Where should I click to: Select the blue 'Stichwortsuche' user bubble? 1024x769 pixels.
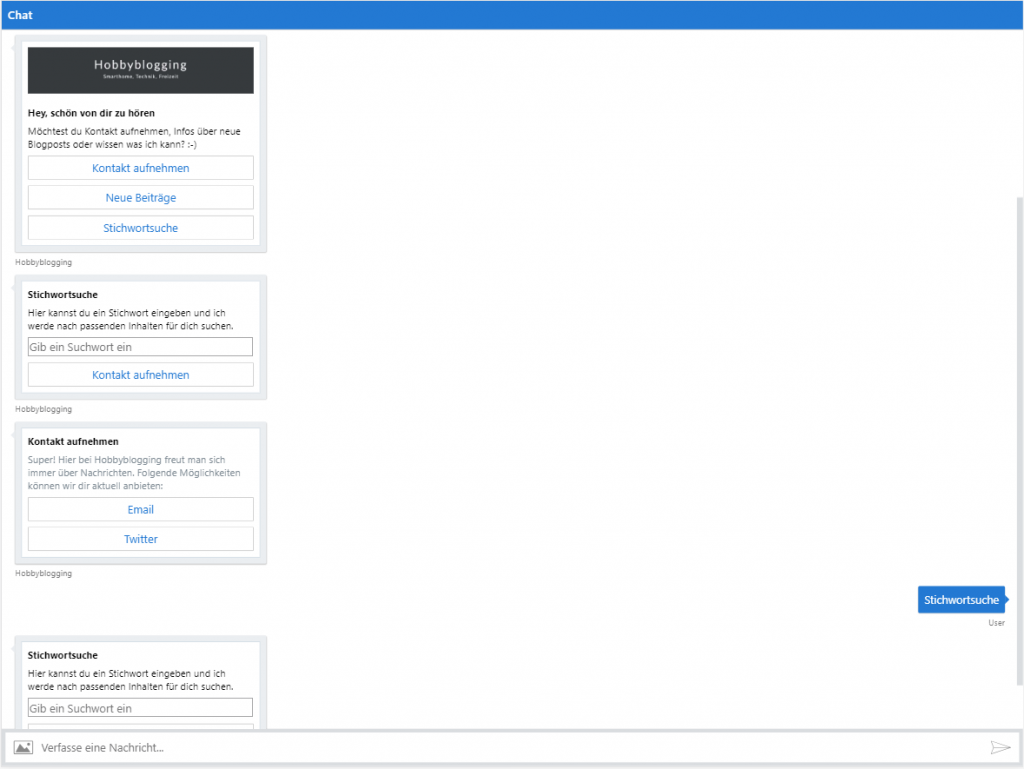960,599
